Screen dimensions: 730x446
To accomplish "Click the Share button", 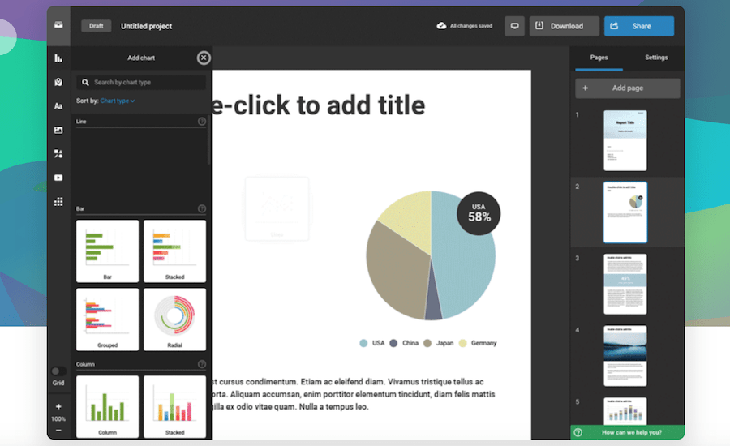I will point(639,26).
